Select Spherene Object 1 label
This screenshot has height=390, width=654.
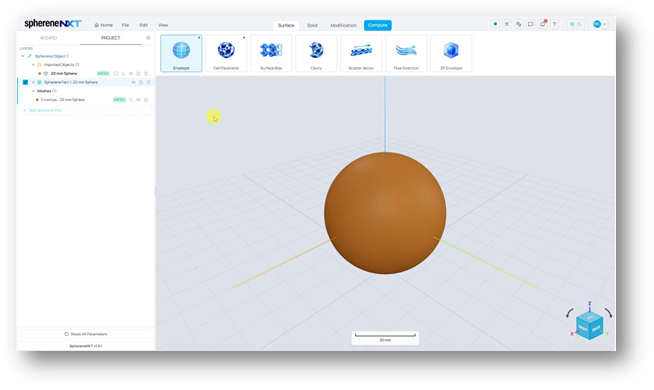[51, 56]
